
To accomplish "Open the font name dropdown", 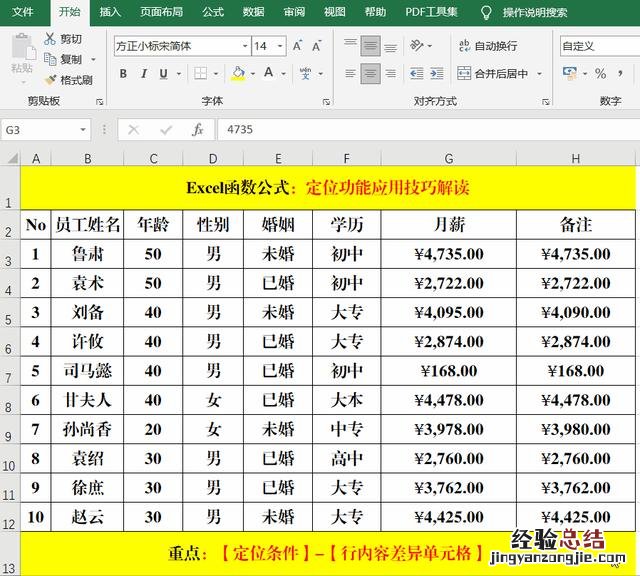I will [x=245, y=46].
